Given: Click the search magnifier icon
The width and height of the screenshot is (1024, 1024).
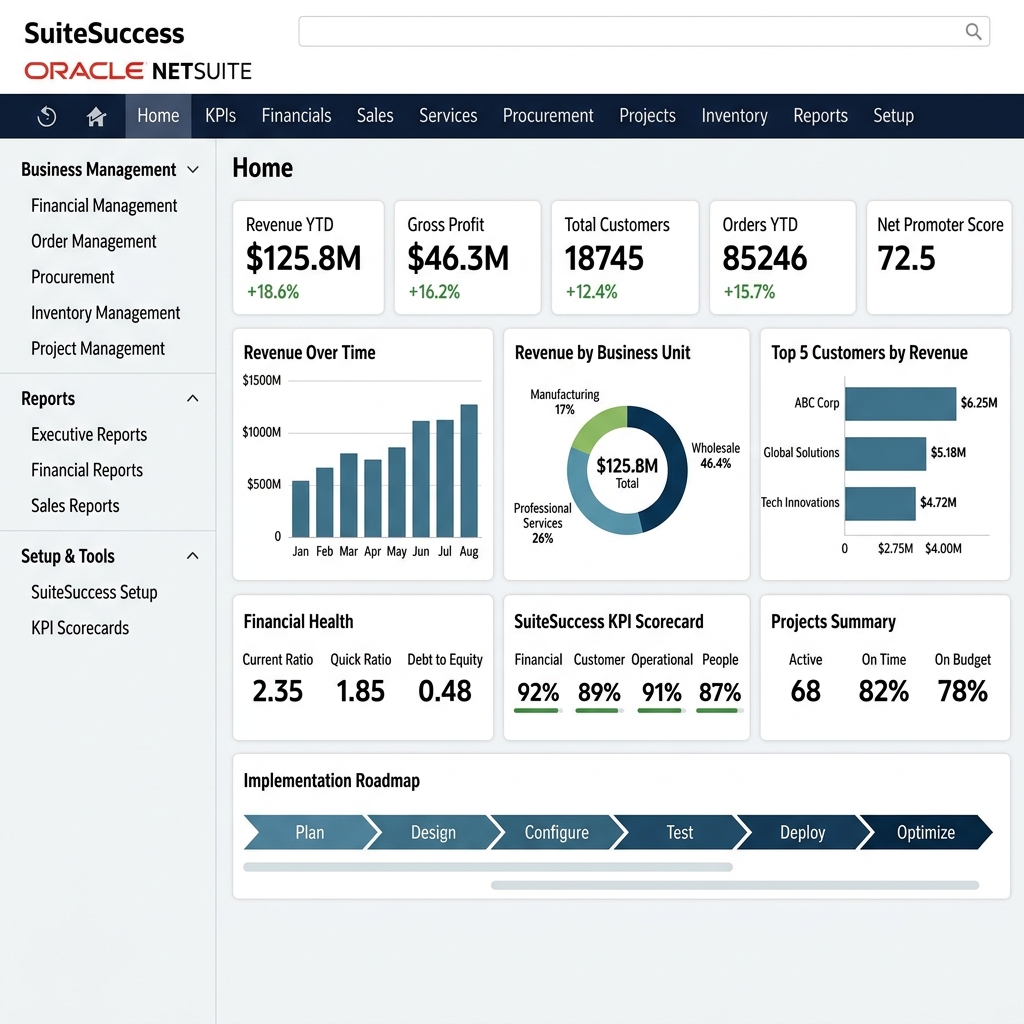Looking at the screenshot, I should 973,31.
